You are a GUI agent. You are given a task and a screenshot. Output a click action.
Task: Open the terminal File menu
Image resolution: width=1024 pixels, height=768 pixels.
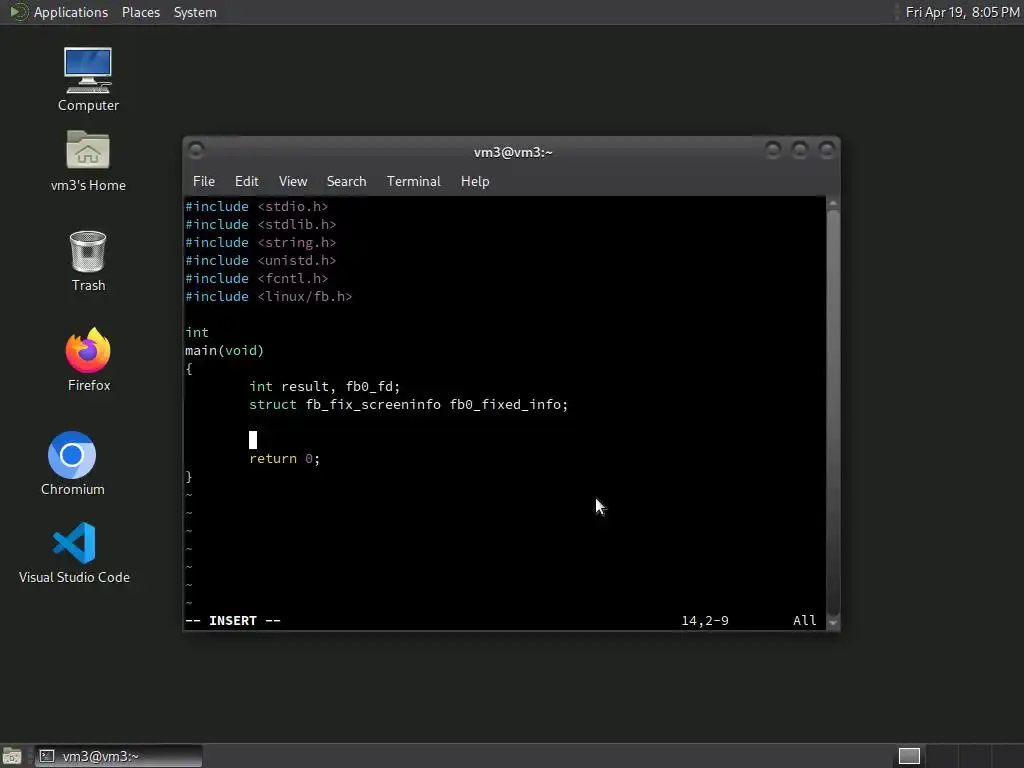click(x=204, y=182)
